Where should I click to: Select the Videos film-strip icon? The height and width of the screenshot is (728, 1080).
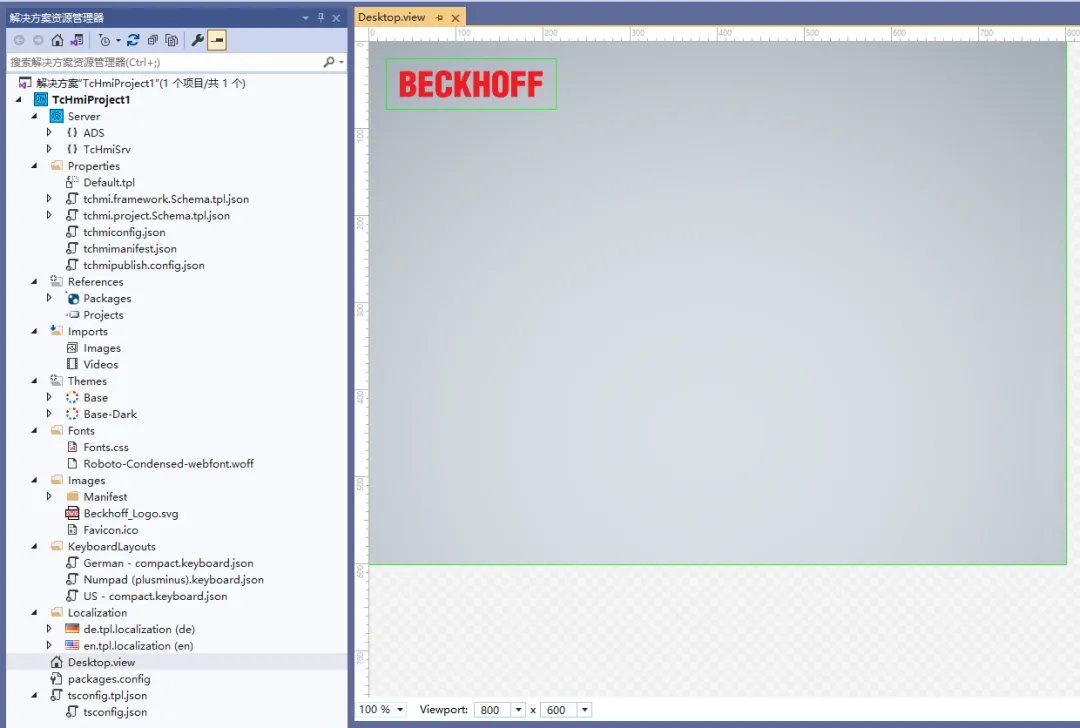click(x=72, y=364)
